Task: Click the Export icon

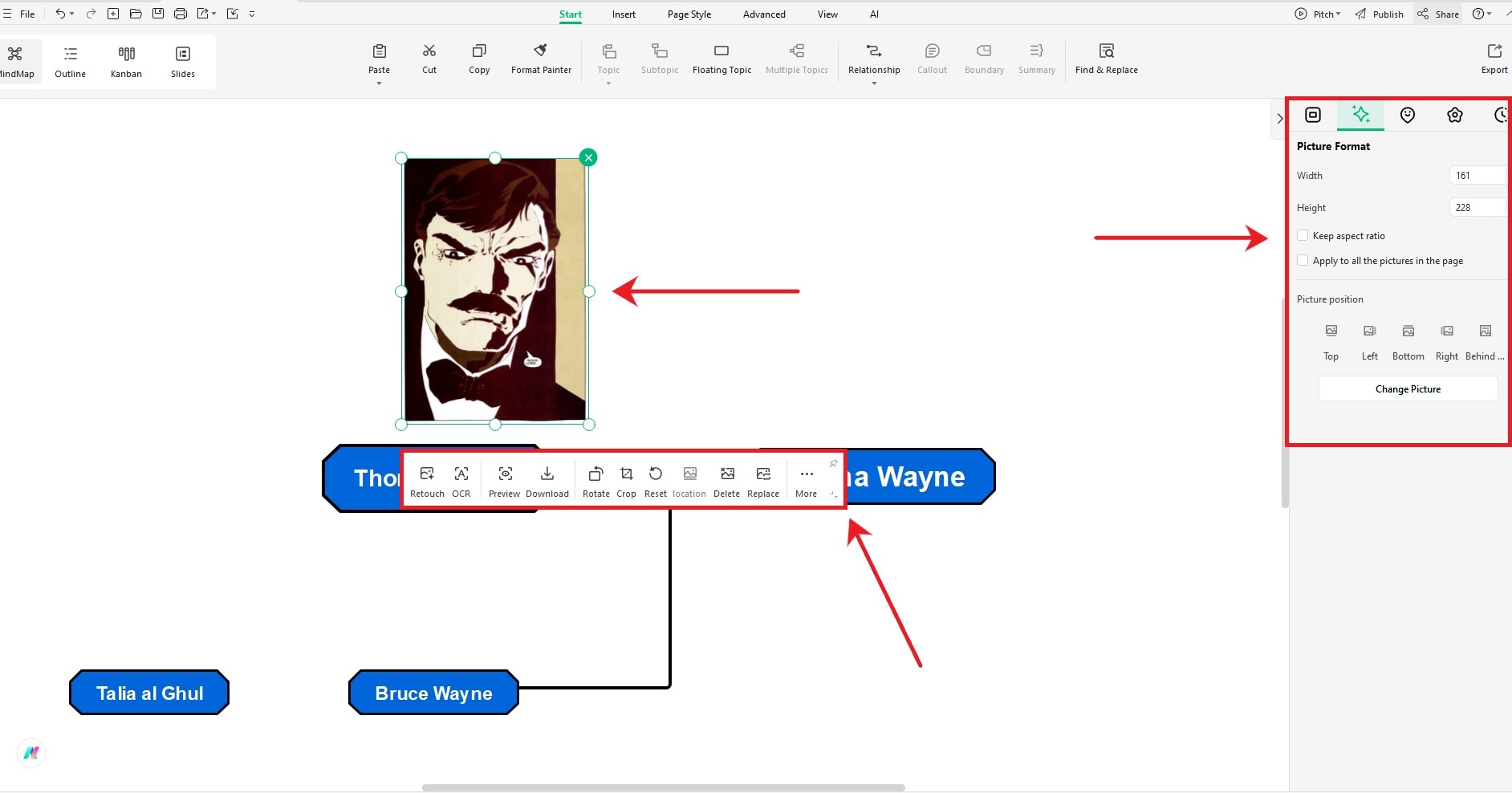Action: [x=1494, y=60]
